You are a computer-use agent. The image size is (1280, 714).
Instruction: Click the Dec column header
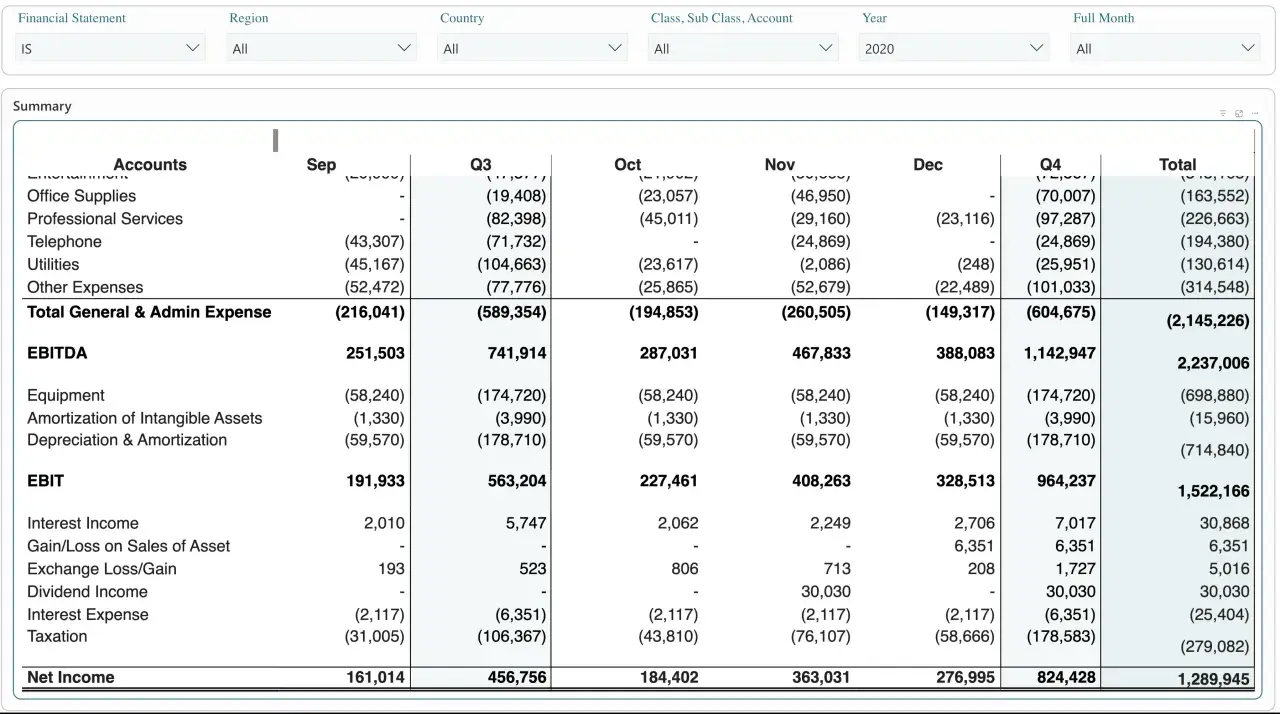928,164
